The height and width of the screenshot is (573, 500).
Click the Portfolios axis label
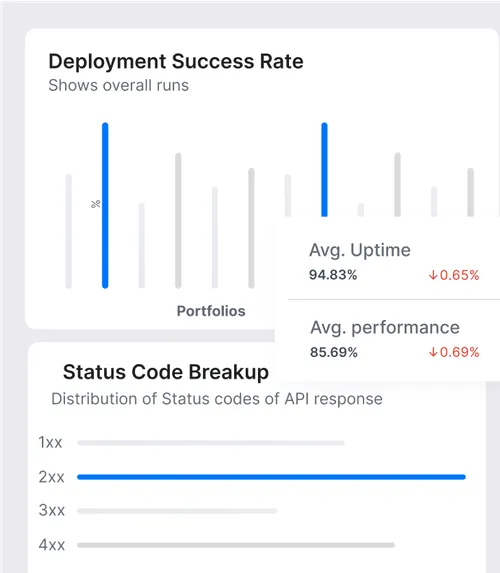click(211, 311)
